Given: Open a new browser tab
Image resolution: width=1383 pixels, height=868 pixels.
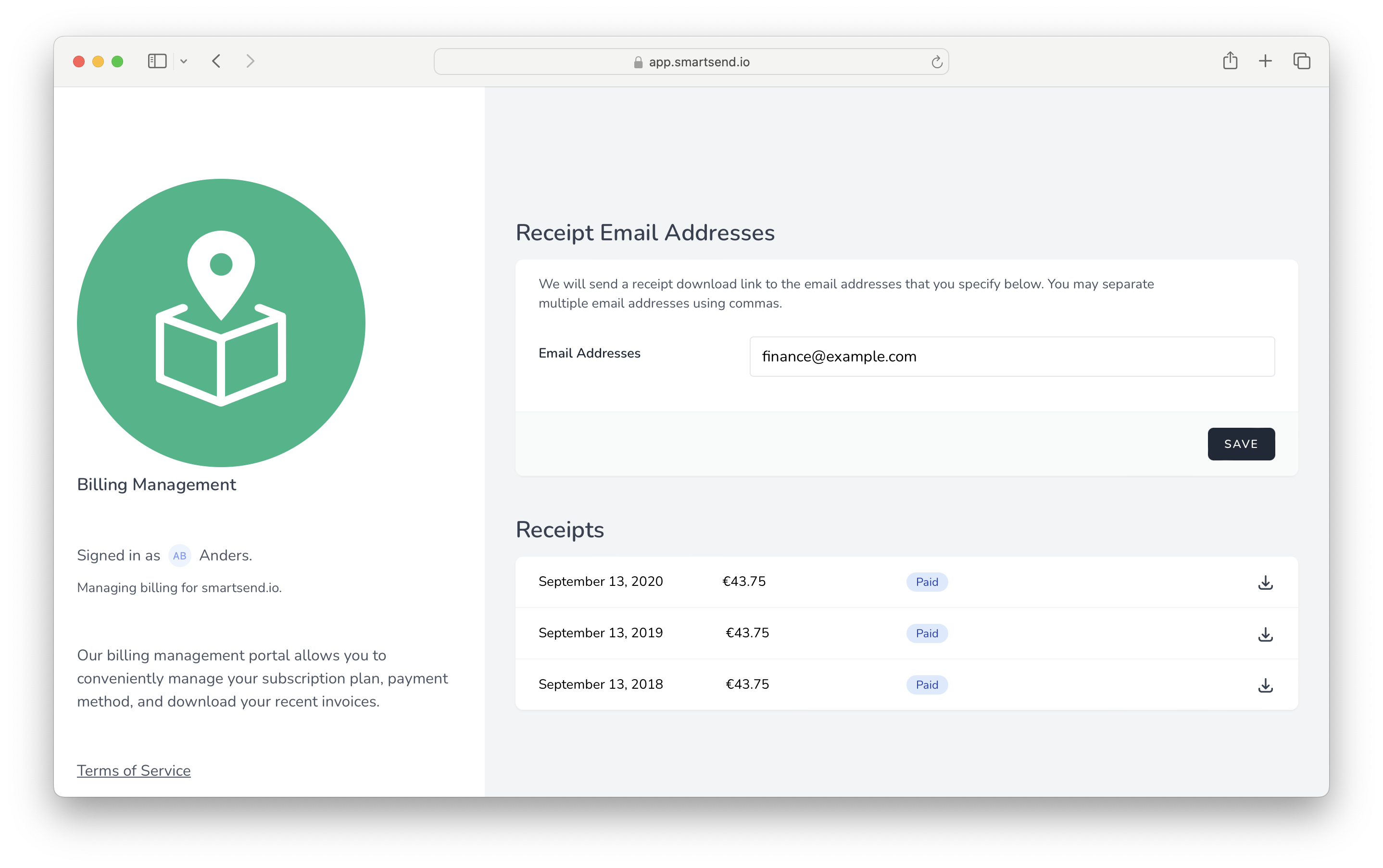Looking at the screenshot, I should click(1265, 61).
